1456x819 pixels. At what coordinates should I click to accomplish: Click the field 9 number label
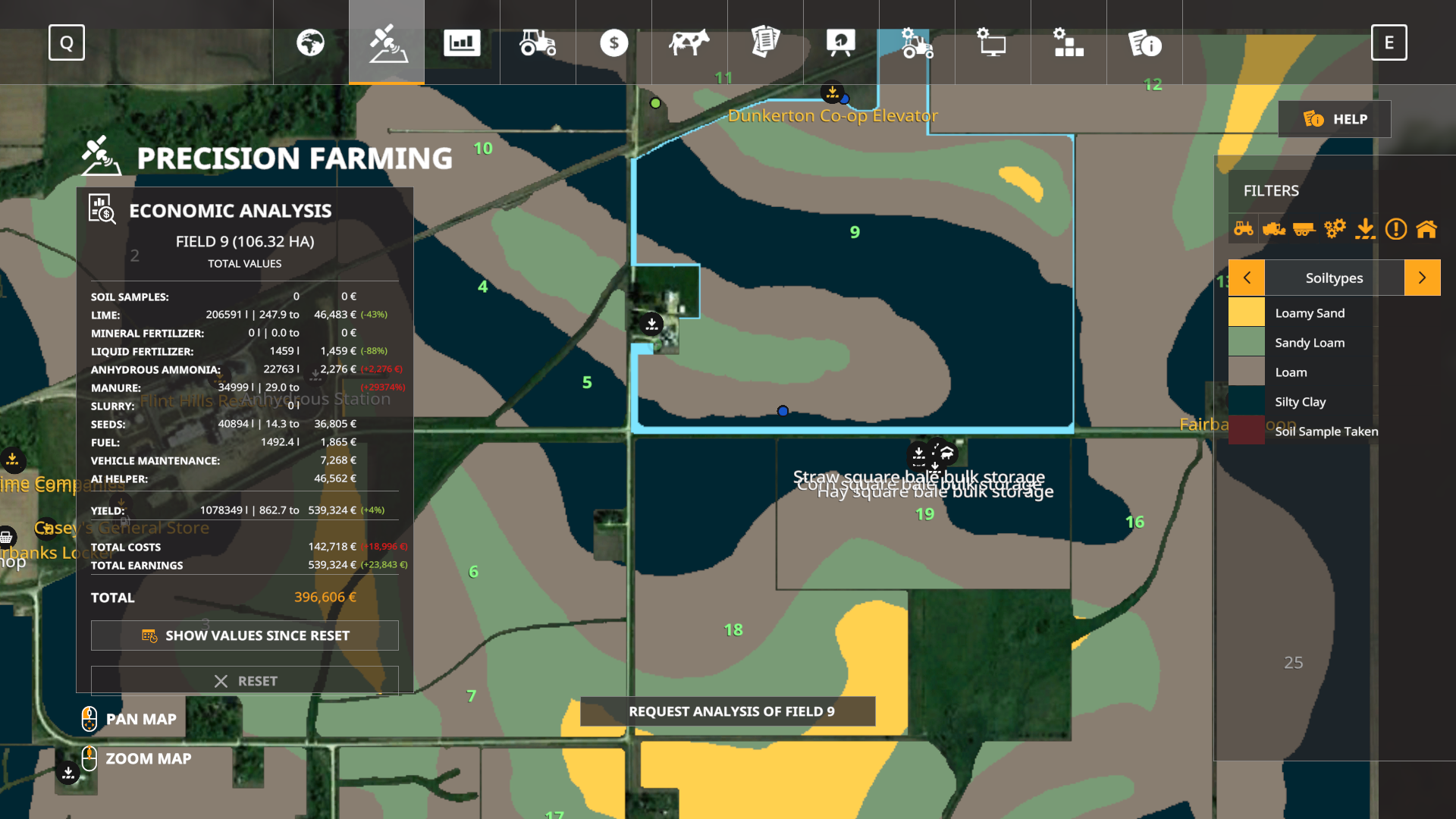[855, 232]
